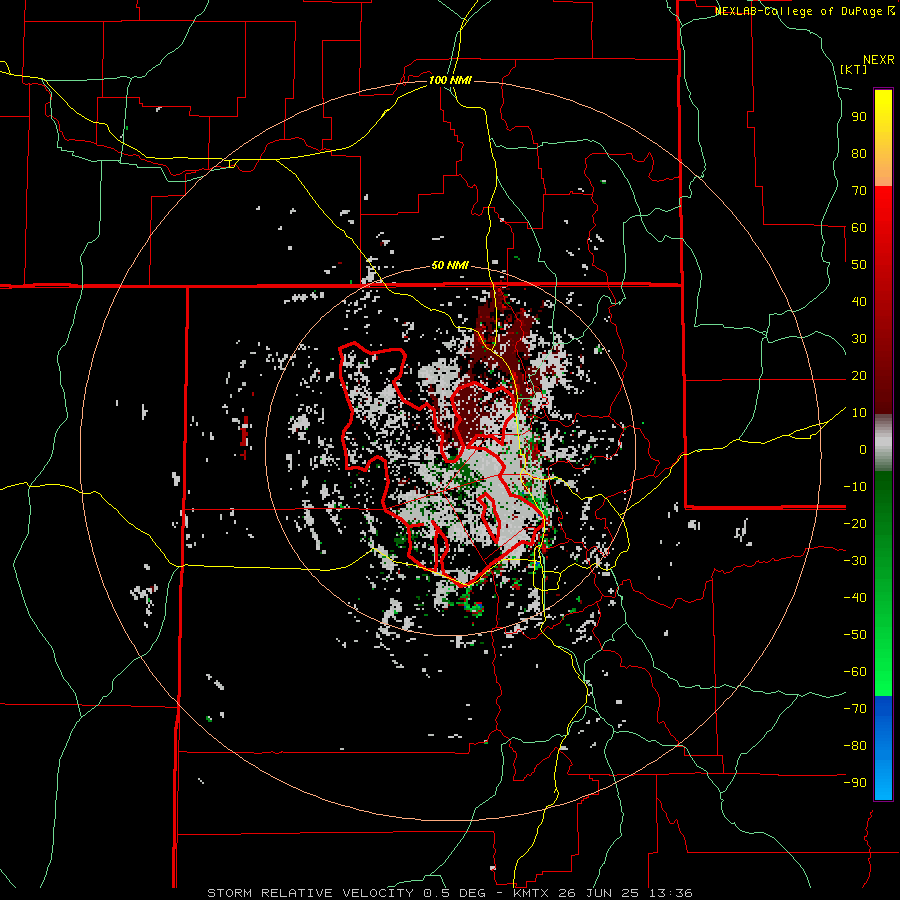Click the "10" value on the velocity scale

click(x=859, y=413)
